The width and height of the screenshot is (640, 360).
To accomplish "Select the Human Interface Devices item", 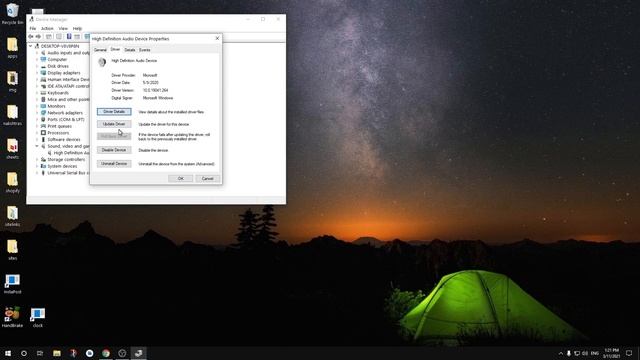I will [x=68, y=80].
